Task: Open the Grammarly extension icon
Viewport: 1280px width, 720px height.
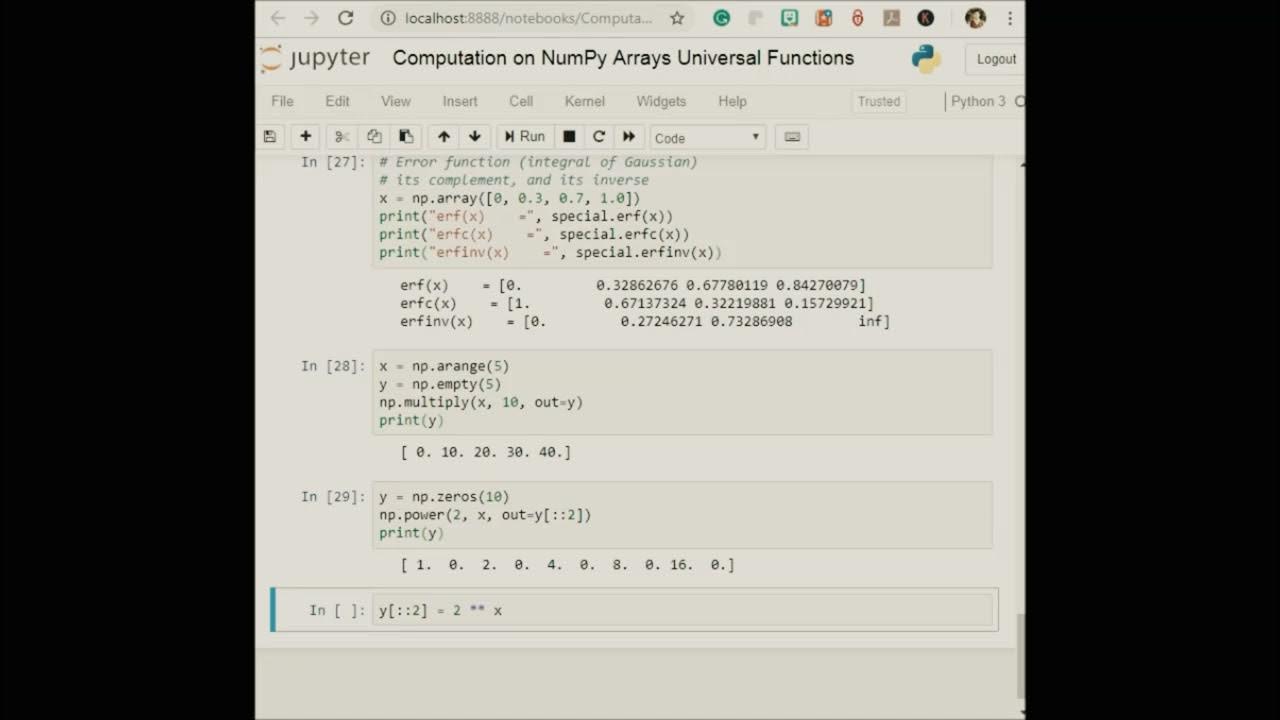Action: coord(722,18)
